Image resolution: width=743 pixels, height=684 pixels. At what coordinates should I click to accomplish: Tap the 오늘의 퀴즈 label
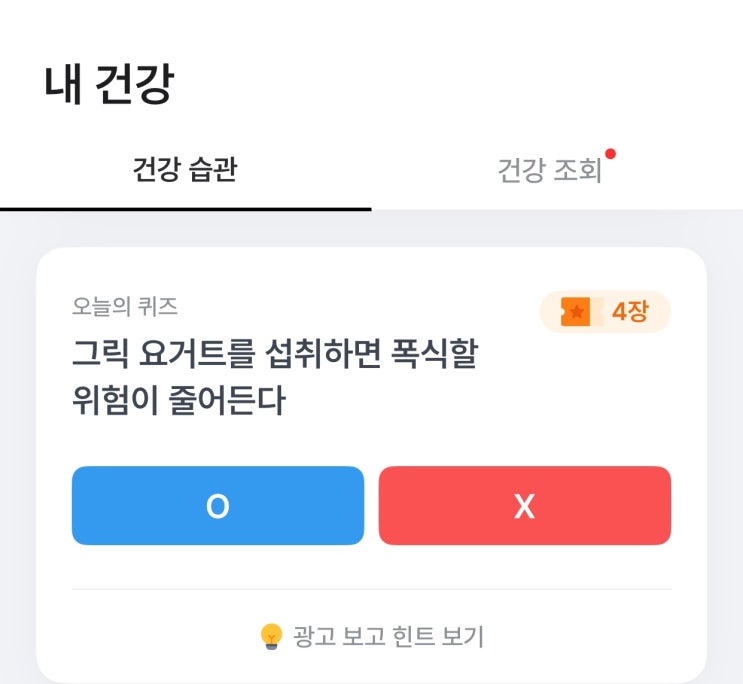pyautogui.click(x=125, y=306)
